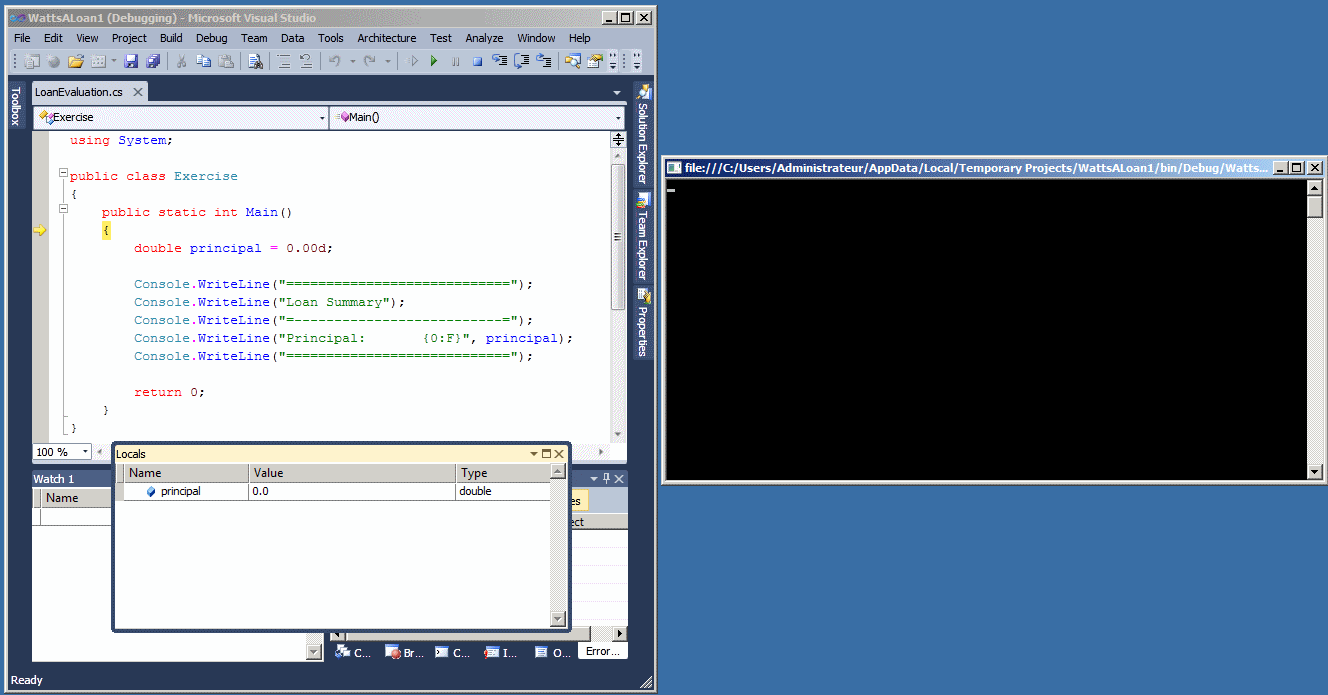Click the Step Into icon
1328x695 pixels.
tap(500, 60)
